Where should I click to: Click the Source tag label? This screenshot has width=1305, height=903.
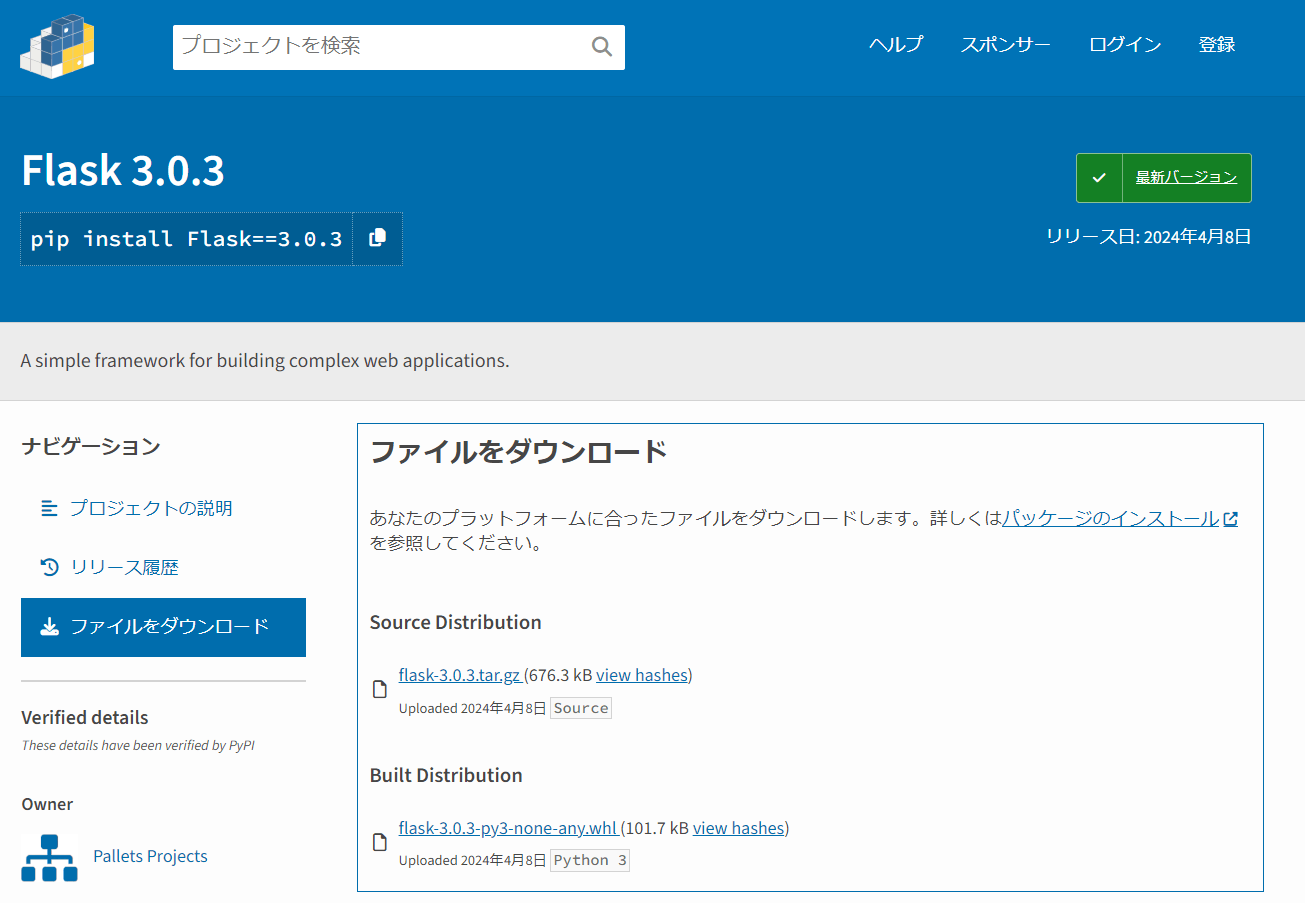click(x=581, y=708)
